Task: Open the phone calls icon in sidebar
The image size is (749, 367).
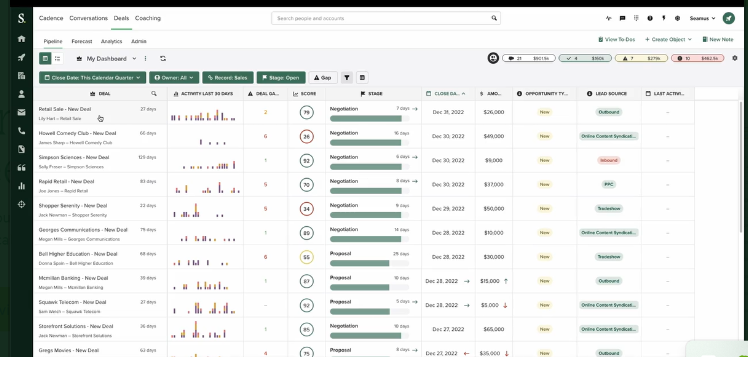Action: (x=21, y=131)
